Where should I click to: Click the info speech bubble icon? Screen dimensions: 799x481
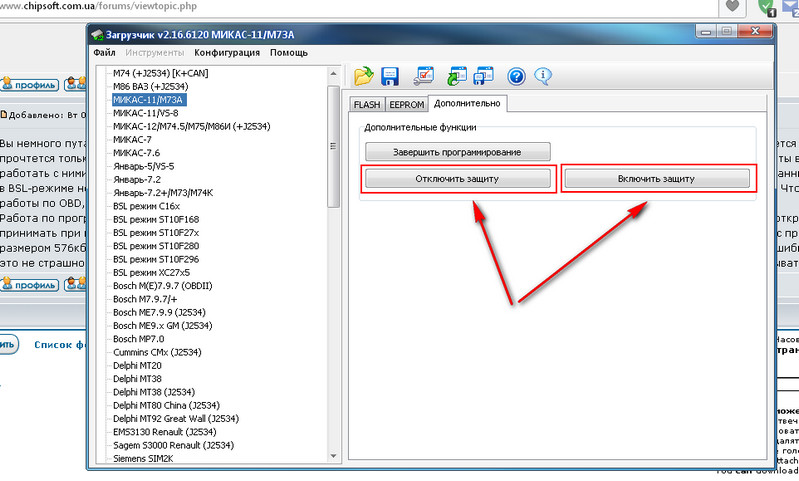tap(543, 76)
